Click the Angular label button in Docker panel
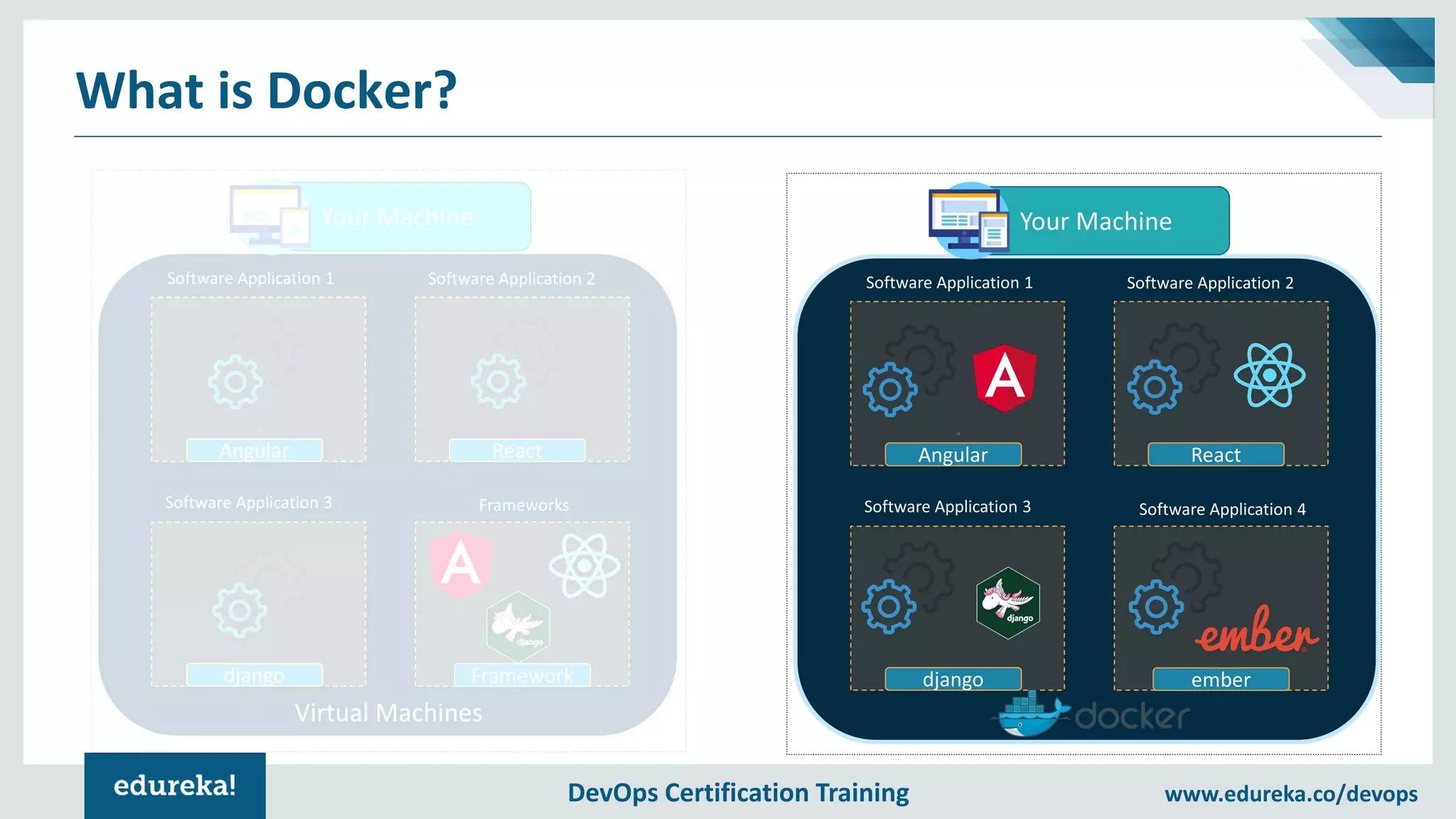This screenshot has width=1456, height=819. pyautogui.click(x=953, y=455)
